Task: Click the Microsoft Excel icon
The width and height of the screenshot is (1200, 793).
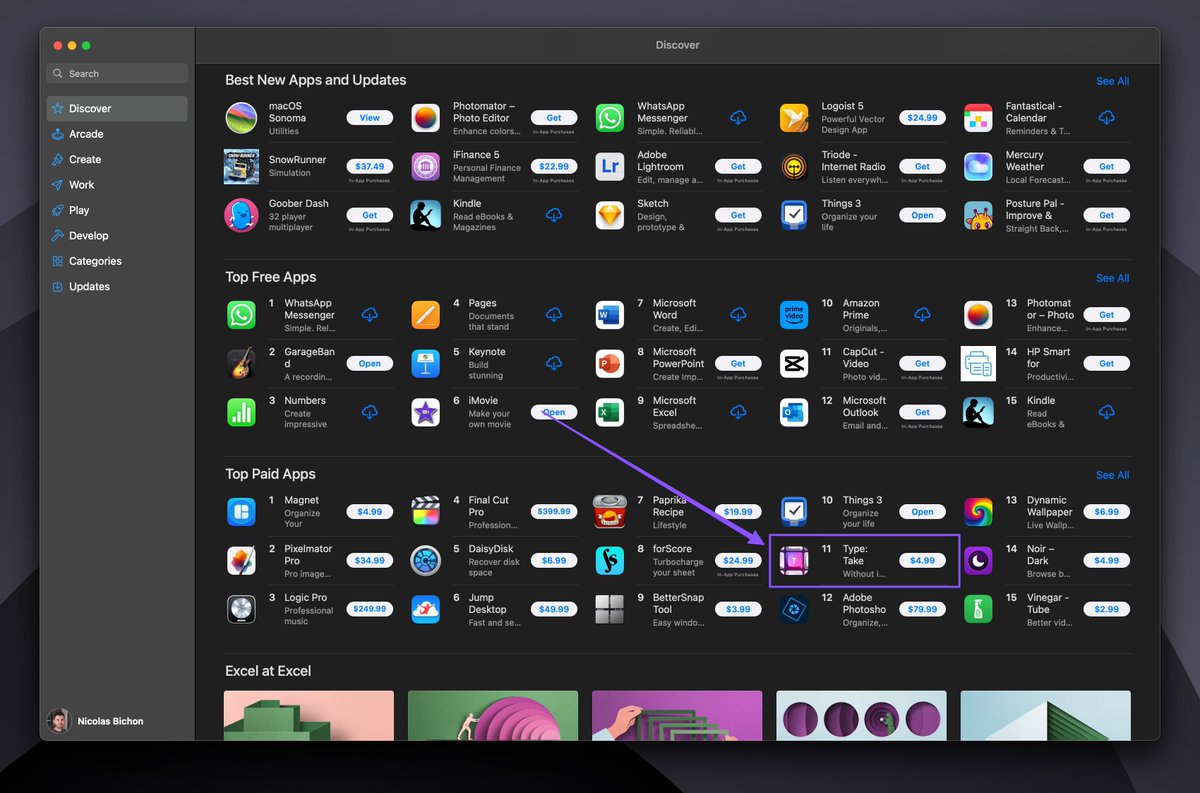Action: [x=610, y=412]
